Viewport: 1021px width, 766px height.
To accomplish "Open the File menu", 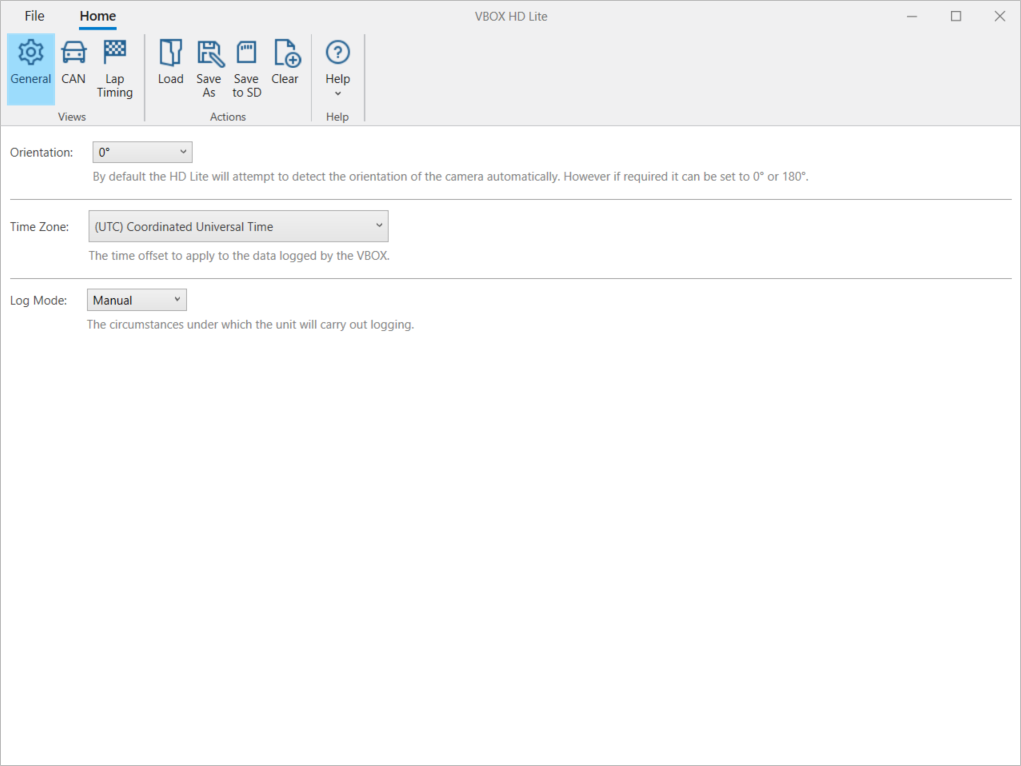I will (x=35, y=16).
